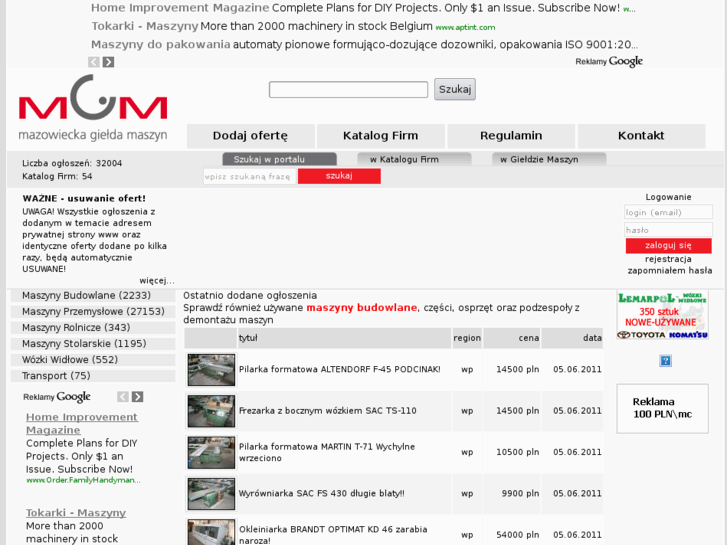Viewport: 727px width, 545px height.
Task: Open the 'Katalog Firm' menu item
Action: pyautogui.click(x=380, y=136)
